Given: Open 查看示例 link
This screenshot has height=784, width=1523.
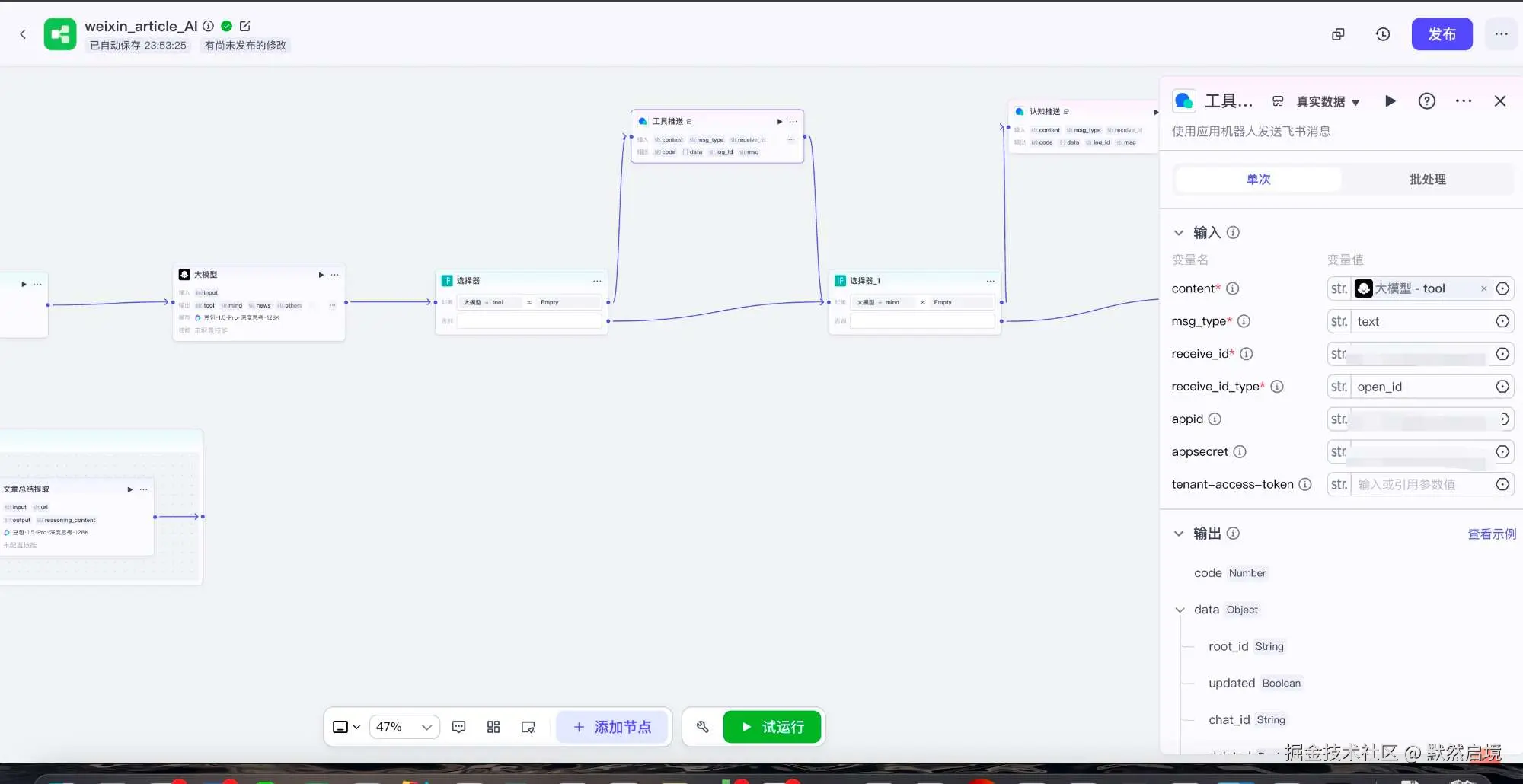Looking at the screenshot, I should click(x=1491, y=534).
